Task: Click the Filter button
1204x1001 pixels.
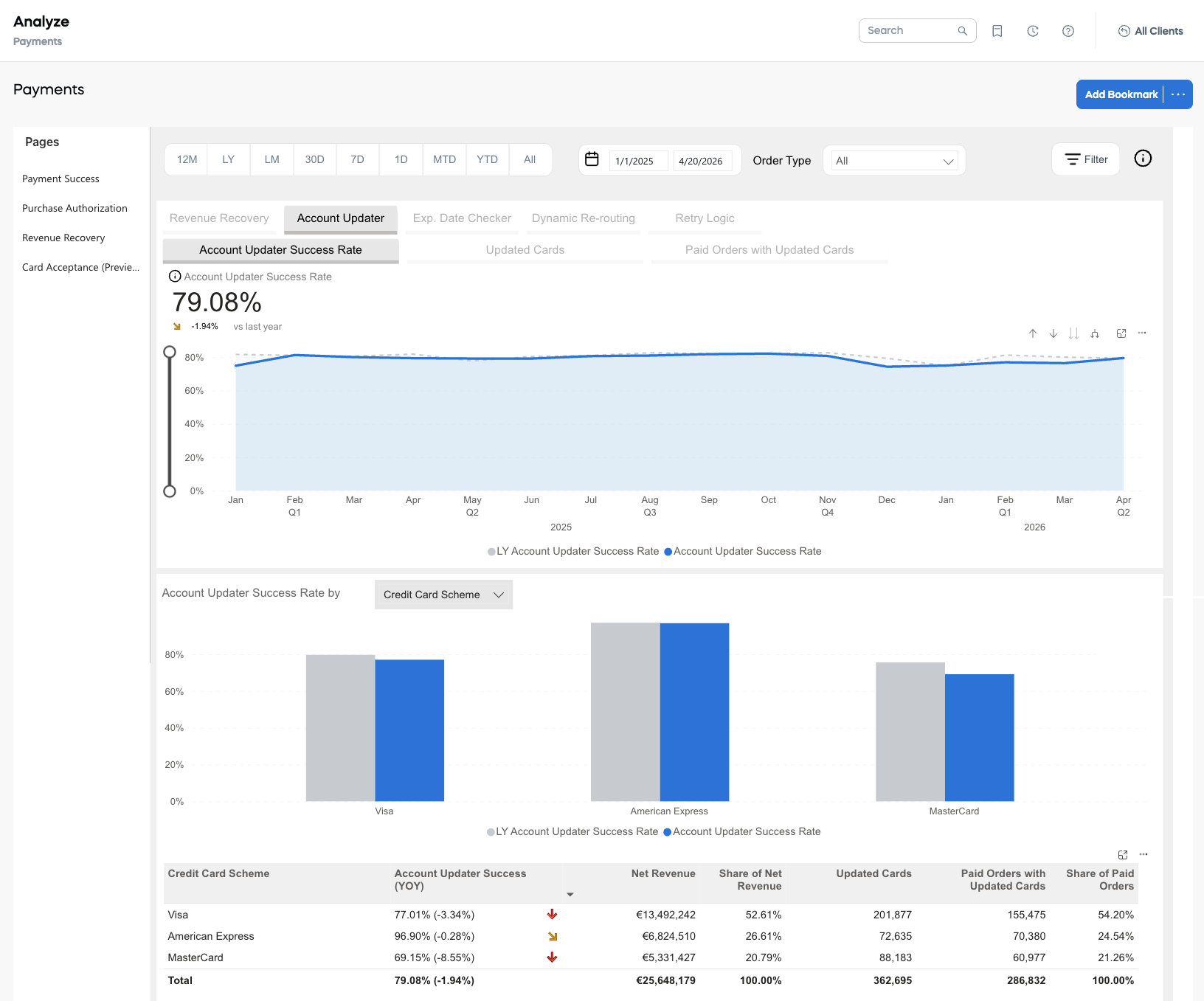Action: point(1086,159)
